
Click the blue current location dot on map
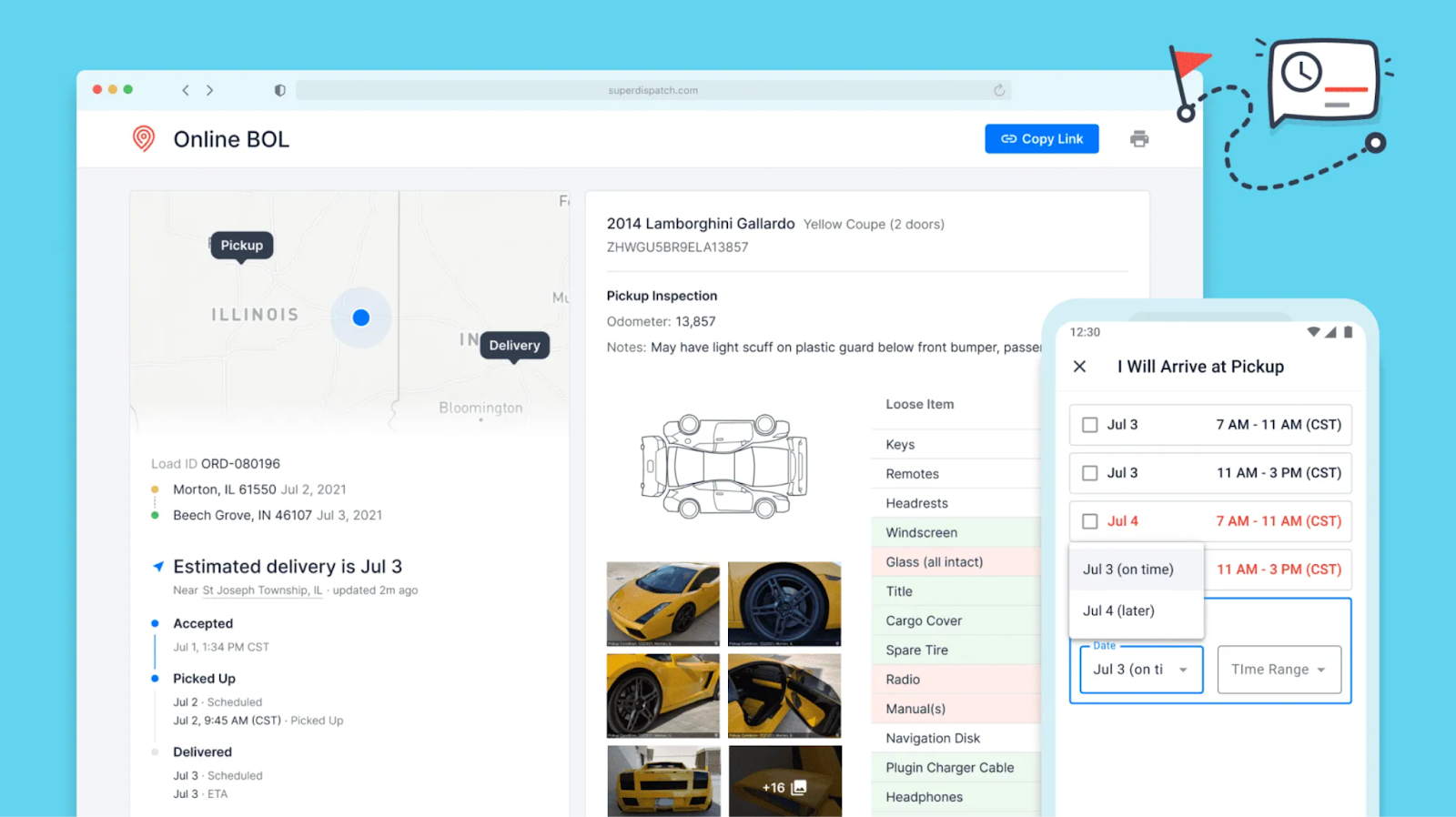361,318
